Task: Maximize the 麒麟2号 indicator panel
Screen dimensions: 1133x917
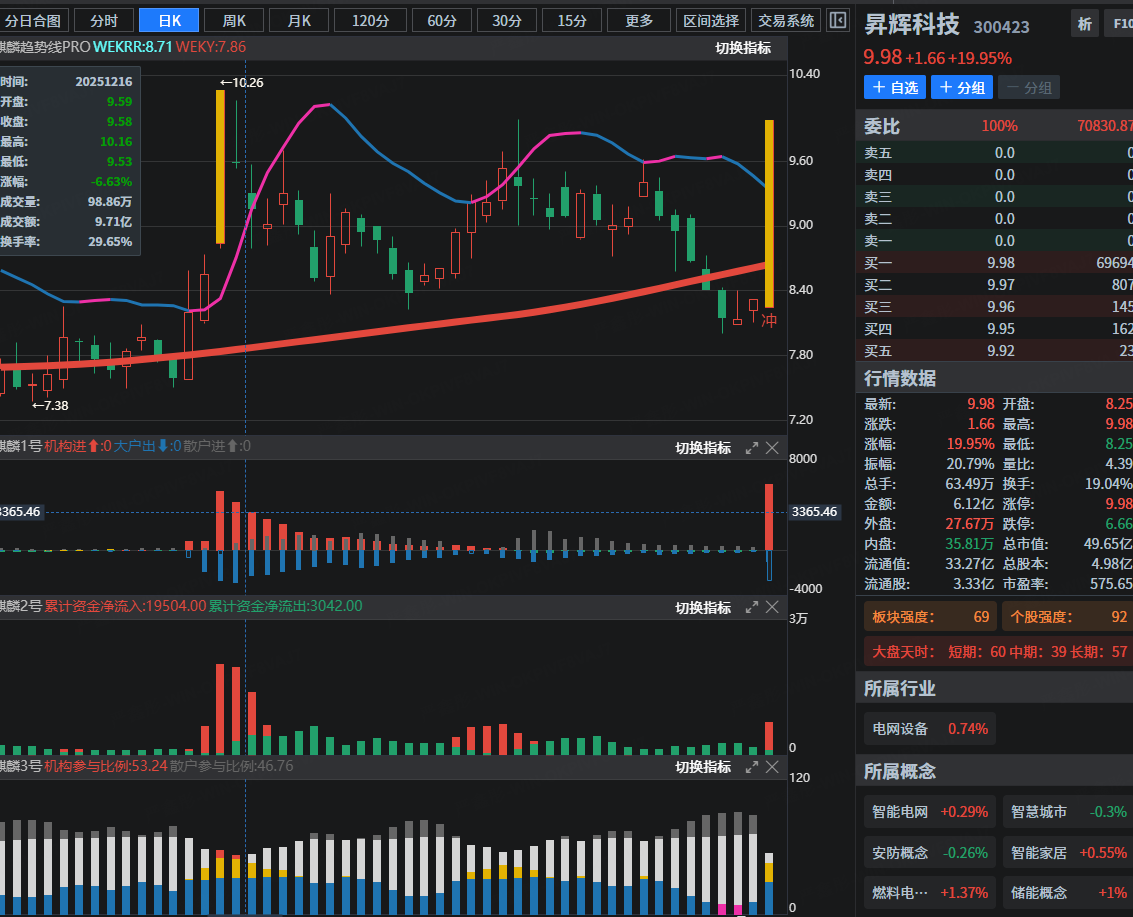Action: pyautogui.click(x=752, y=607)
